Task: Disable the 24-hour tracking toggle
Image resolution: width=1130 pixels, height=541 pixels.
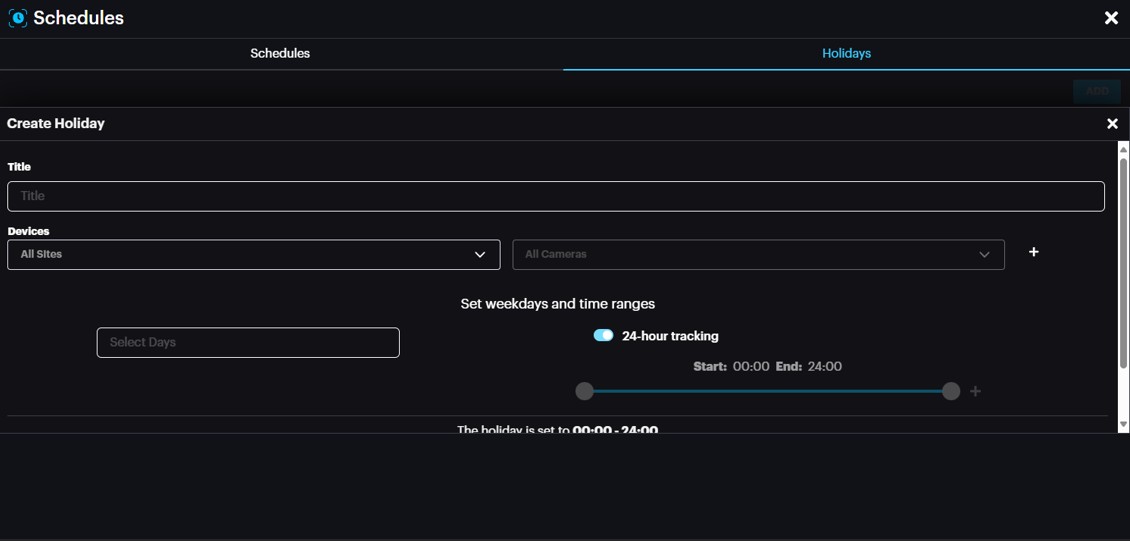Action: [x=603, y=336]
